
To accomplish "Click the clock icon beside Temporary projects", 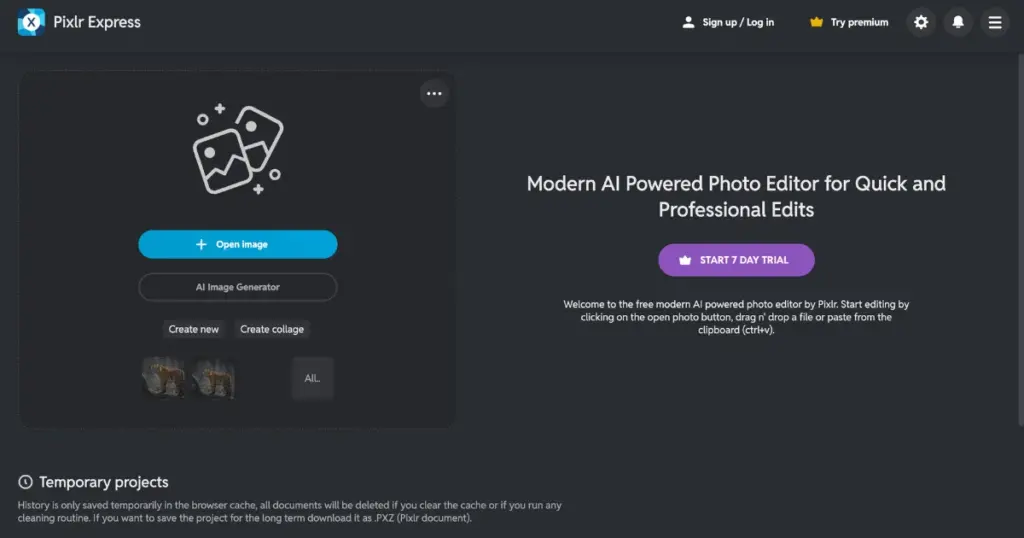I will (x=25, y=482).
